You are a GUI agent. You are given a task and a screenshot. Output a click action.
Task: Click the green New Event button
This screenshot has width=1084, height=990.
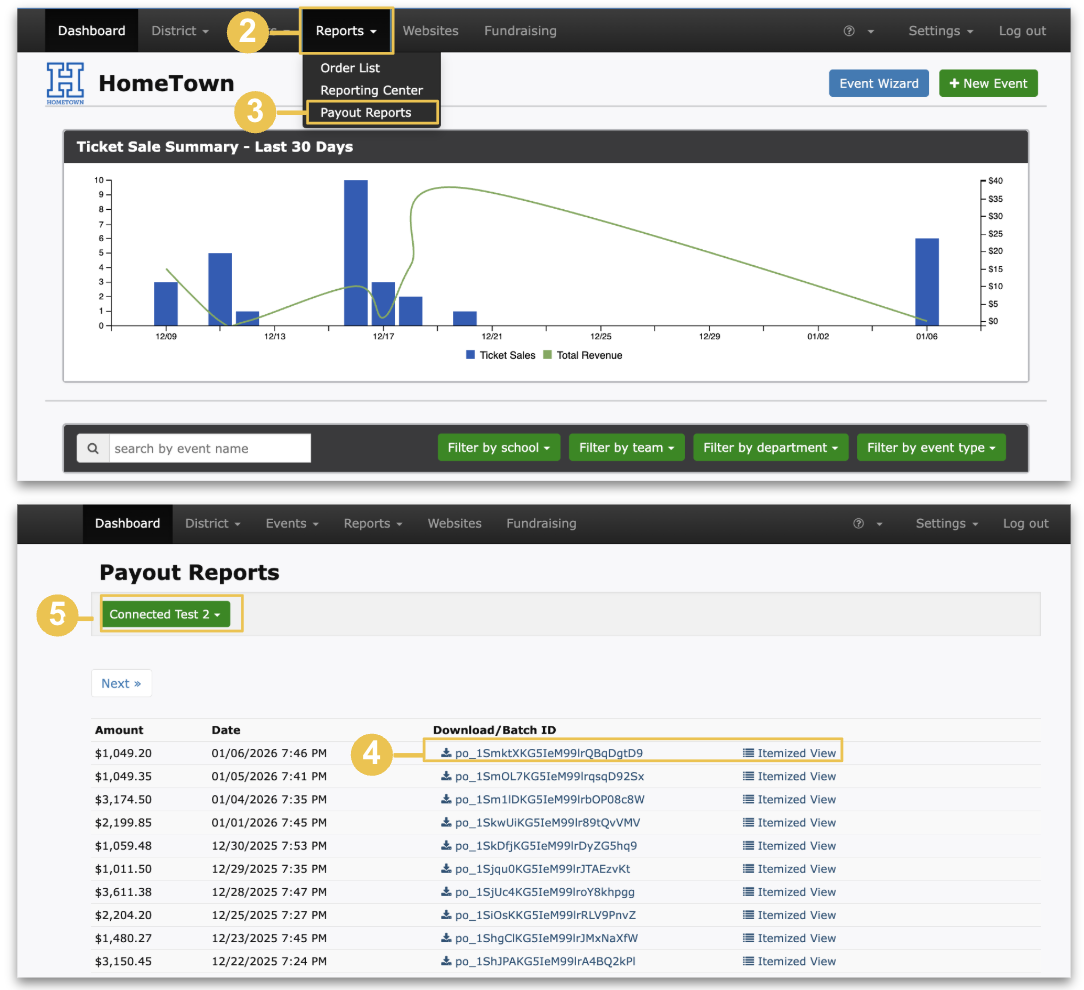coord(988,83)
